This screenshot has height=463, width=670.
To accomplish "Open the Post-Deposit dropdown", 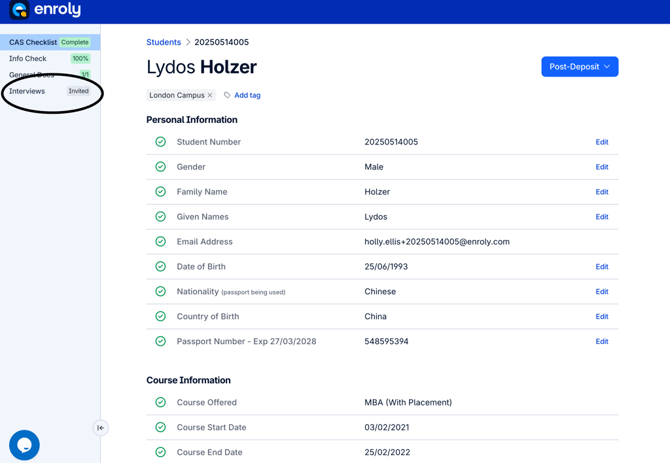I will (579, 67).
